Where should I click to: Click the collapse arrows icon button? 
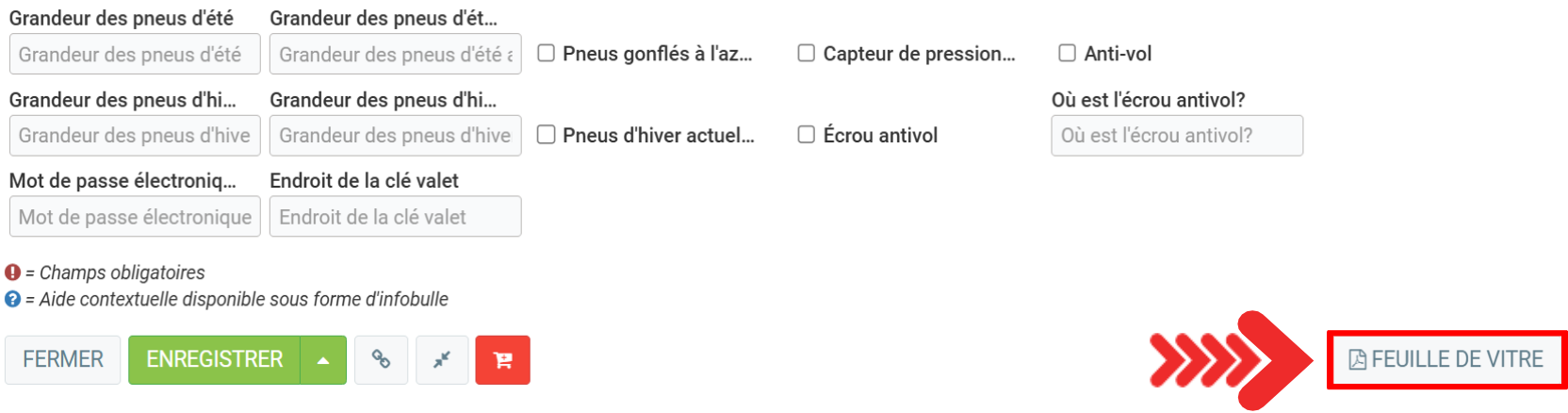442,359
